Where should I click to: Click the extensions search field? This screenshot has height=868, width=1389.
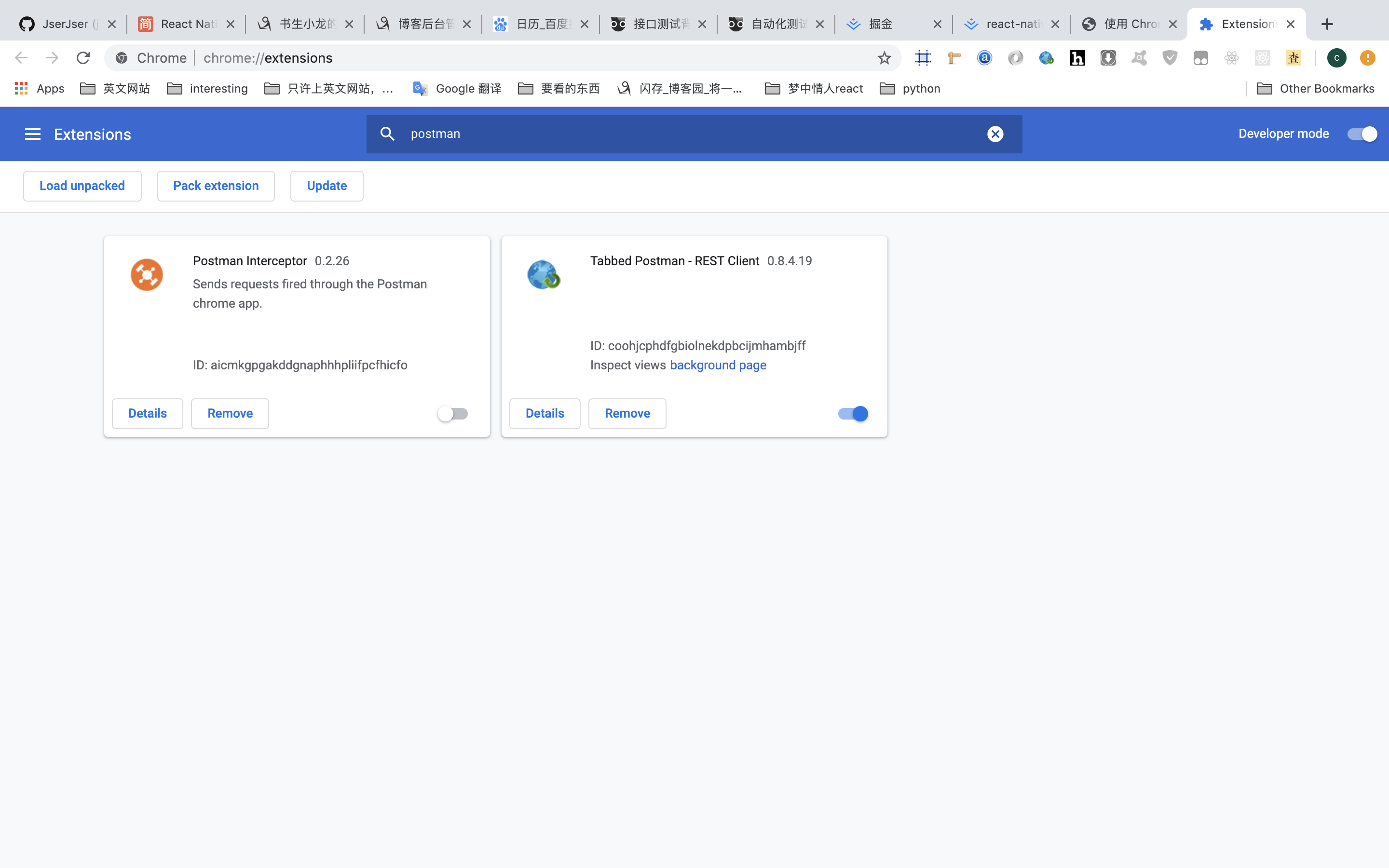tap(694, 134)
